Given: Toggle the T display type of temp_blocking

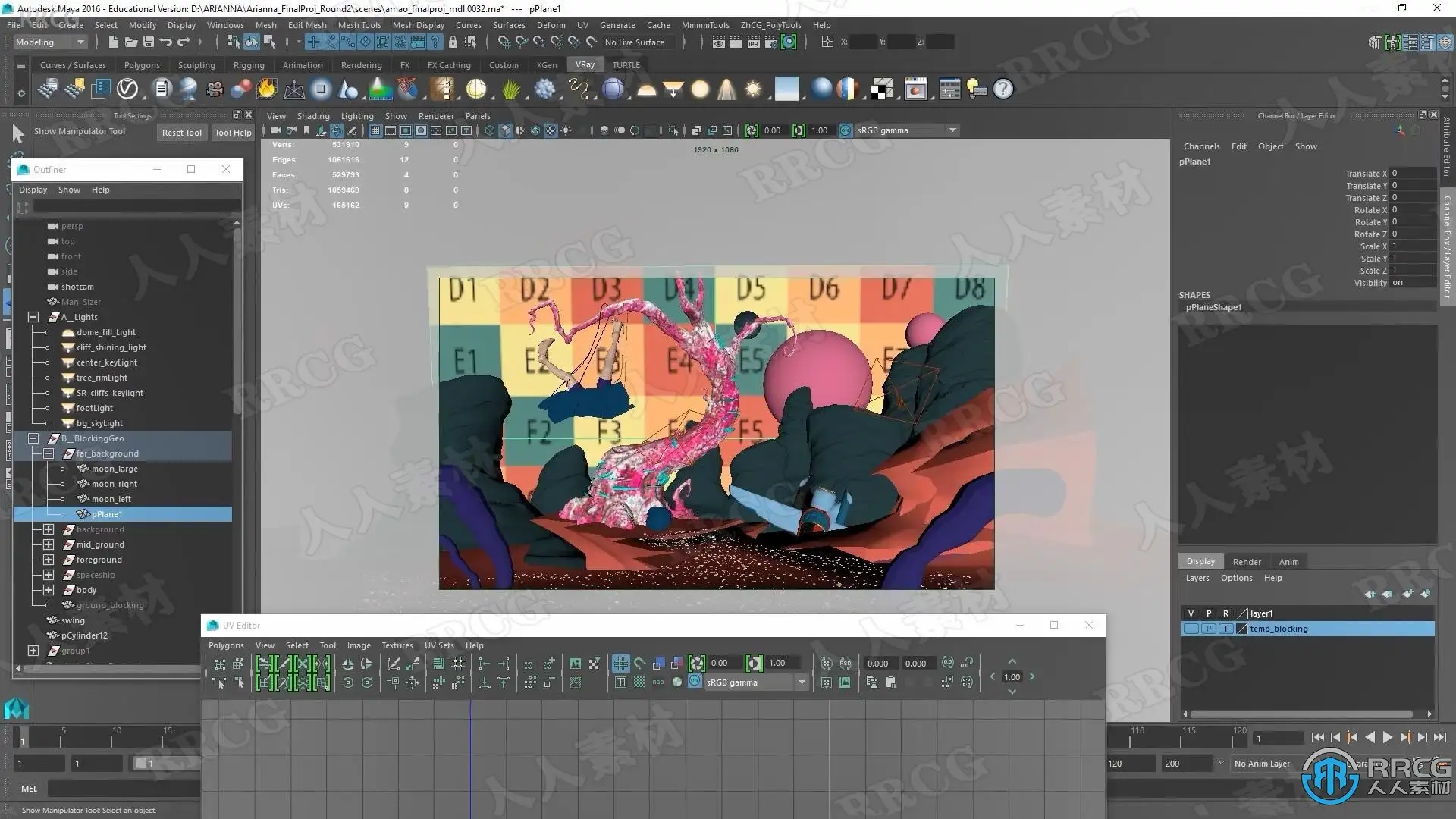Looking at the screenshot, I should (x=1225, y=629).
